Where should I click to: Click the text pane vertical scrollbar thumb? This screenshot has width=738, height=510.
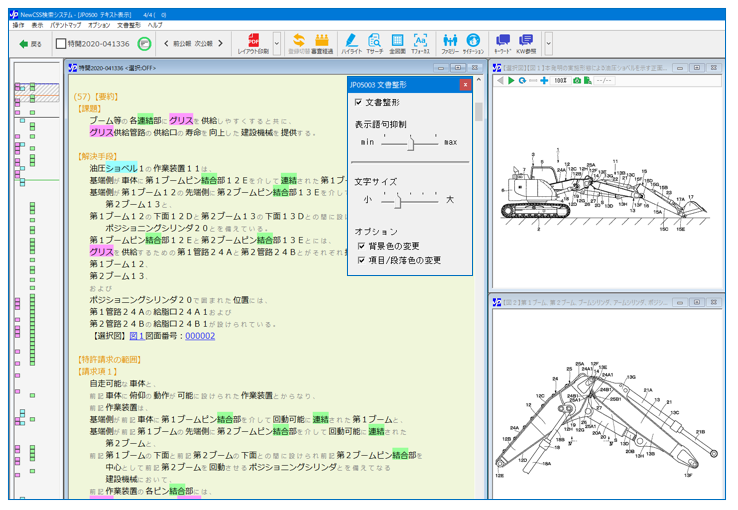pos(479,112)
